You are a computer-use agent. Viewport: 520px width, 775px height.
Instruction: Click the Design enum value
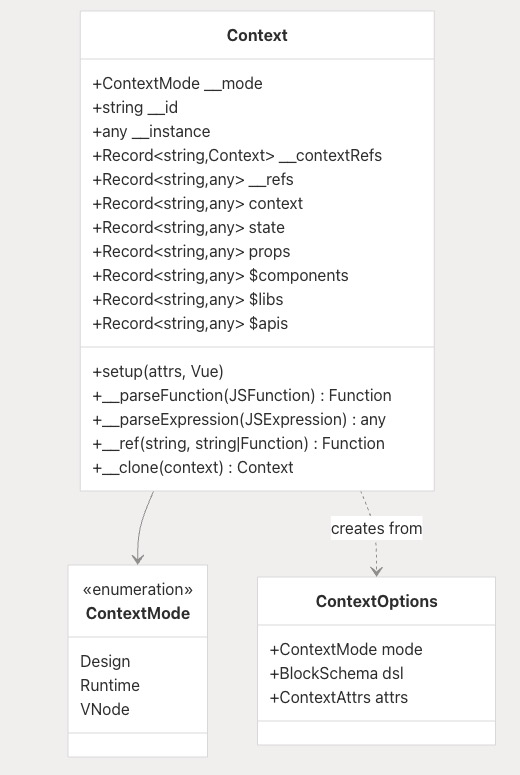pyautogui.click(x=105, y=661)
